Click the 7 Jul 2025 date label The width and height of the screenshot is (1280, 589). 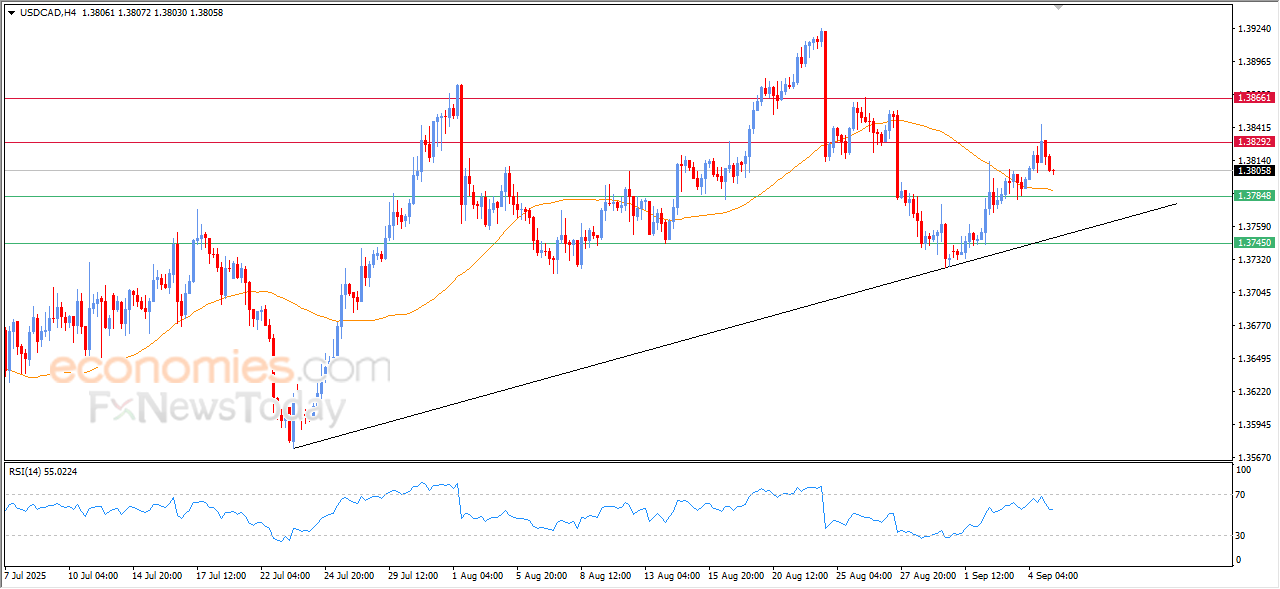(x=27, y=576)
